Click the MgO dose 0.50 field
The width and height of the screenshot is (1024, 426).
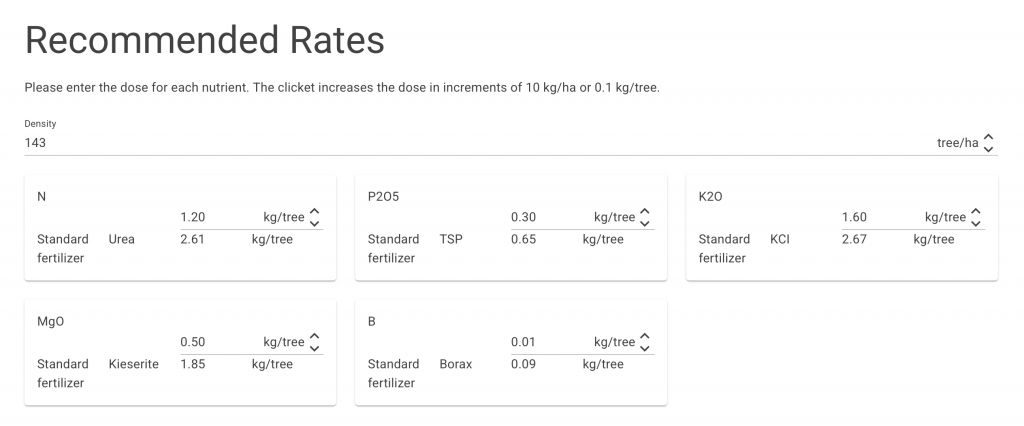click(x=215, y=342)
